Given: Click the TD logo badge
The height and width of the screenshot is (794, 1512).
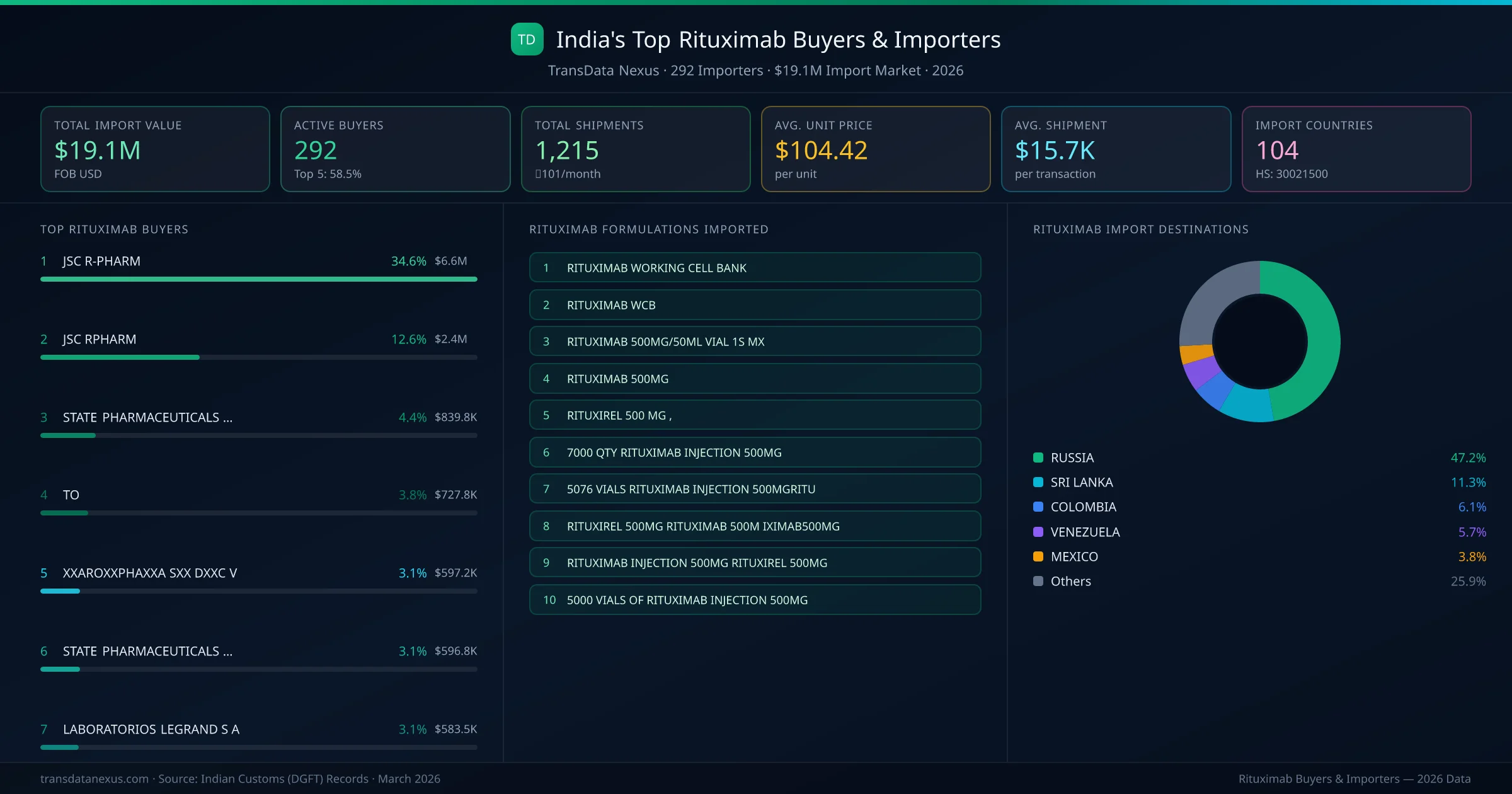Looking at the screenshot, I should tap(527, 39).
